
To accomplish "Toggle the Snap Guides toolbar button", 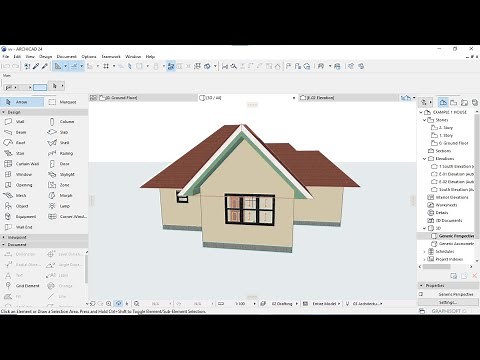I will 74,66.
